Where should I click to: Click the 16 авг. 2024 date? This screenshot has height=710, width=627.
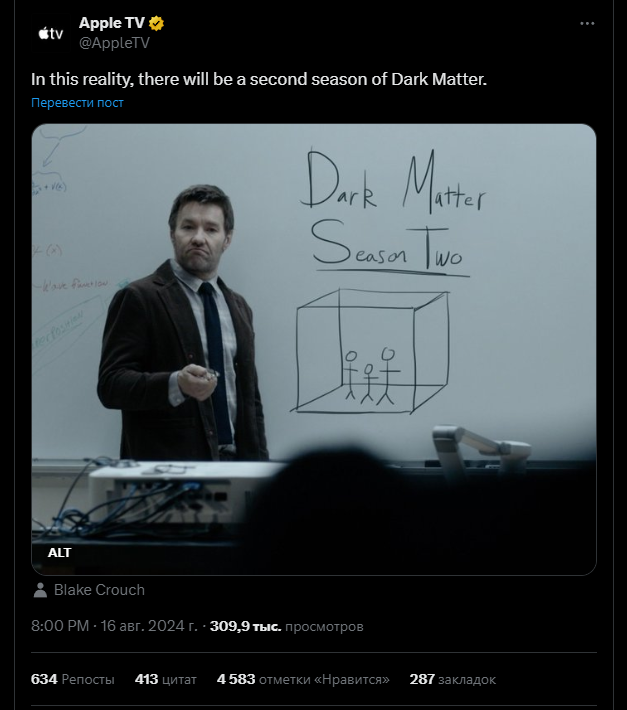(x=149, y=626)
